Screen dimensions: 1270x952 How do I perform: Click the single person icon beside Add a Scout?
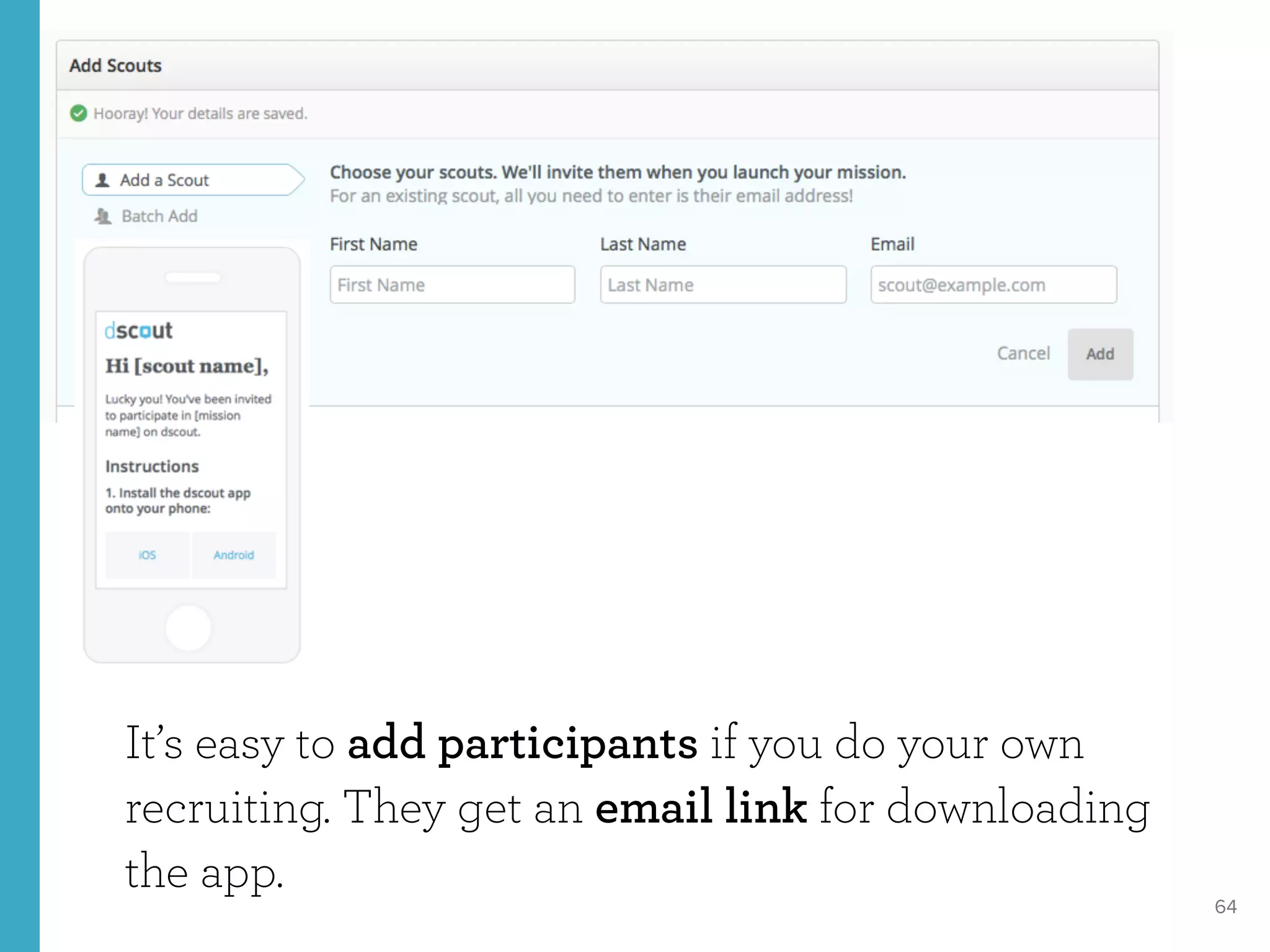[102, 180]
